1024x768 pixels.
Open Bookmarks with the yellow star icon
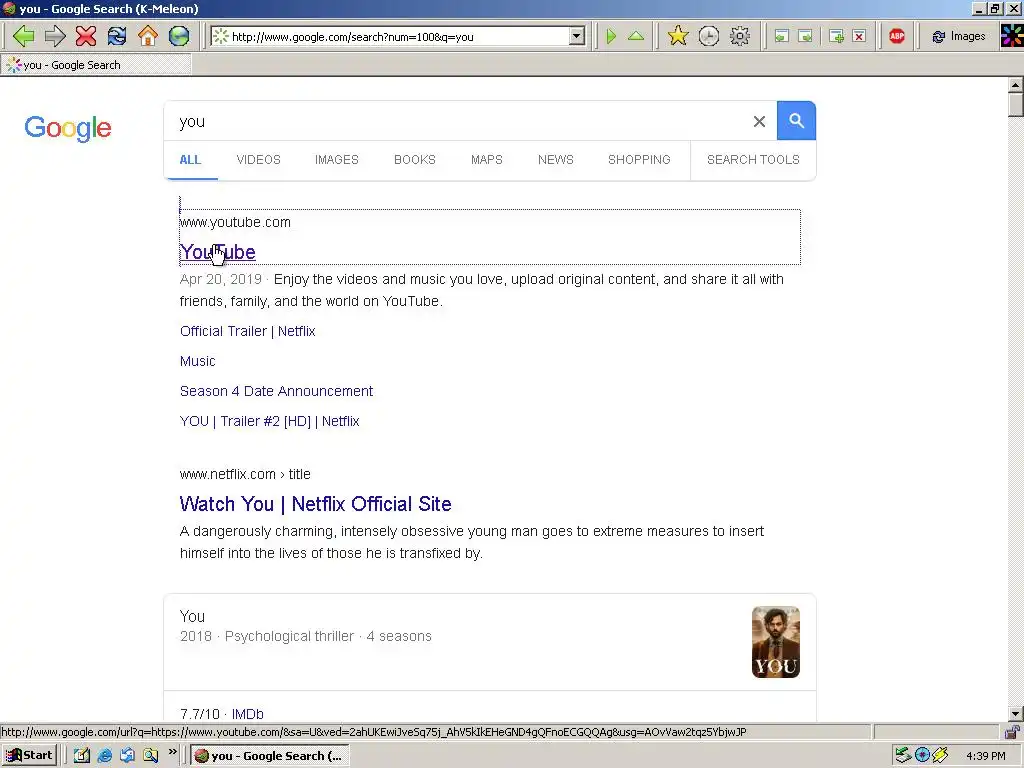[x=678, y=36]
